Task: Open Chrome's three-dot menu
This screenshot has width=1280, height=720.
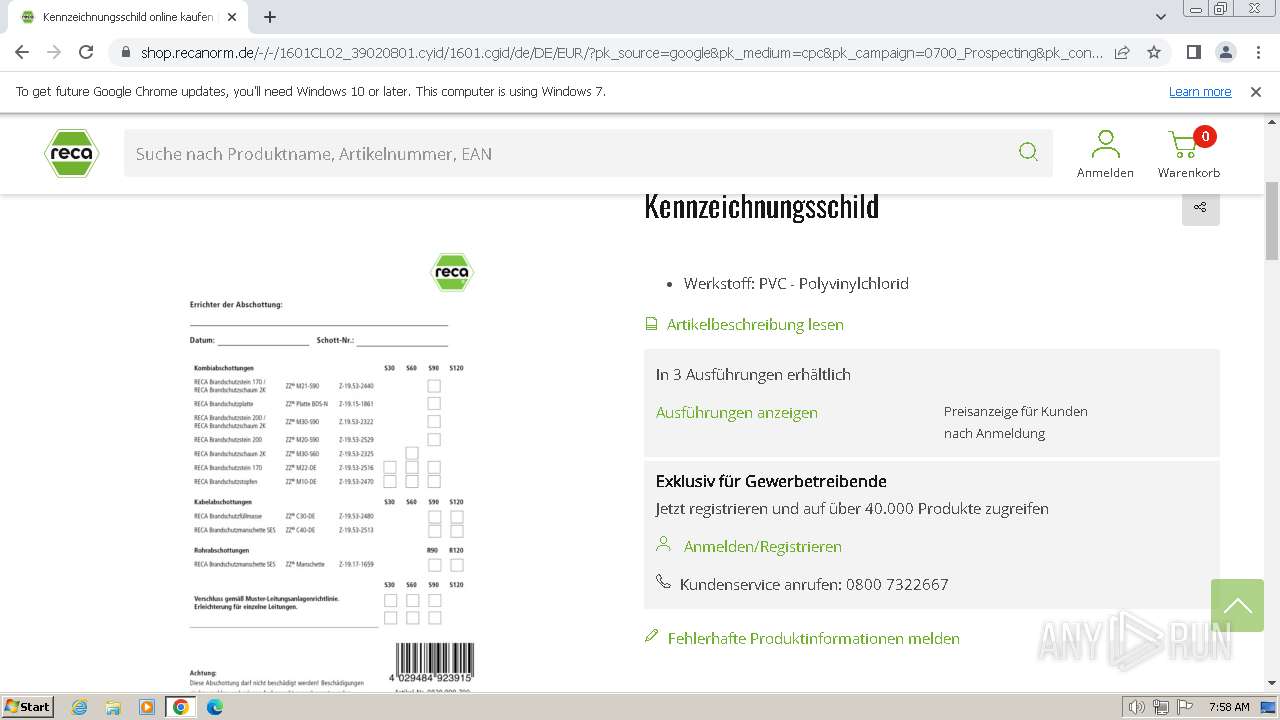Action: click(1257, 52)
